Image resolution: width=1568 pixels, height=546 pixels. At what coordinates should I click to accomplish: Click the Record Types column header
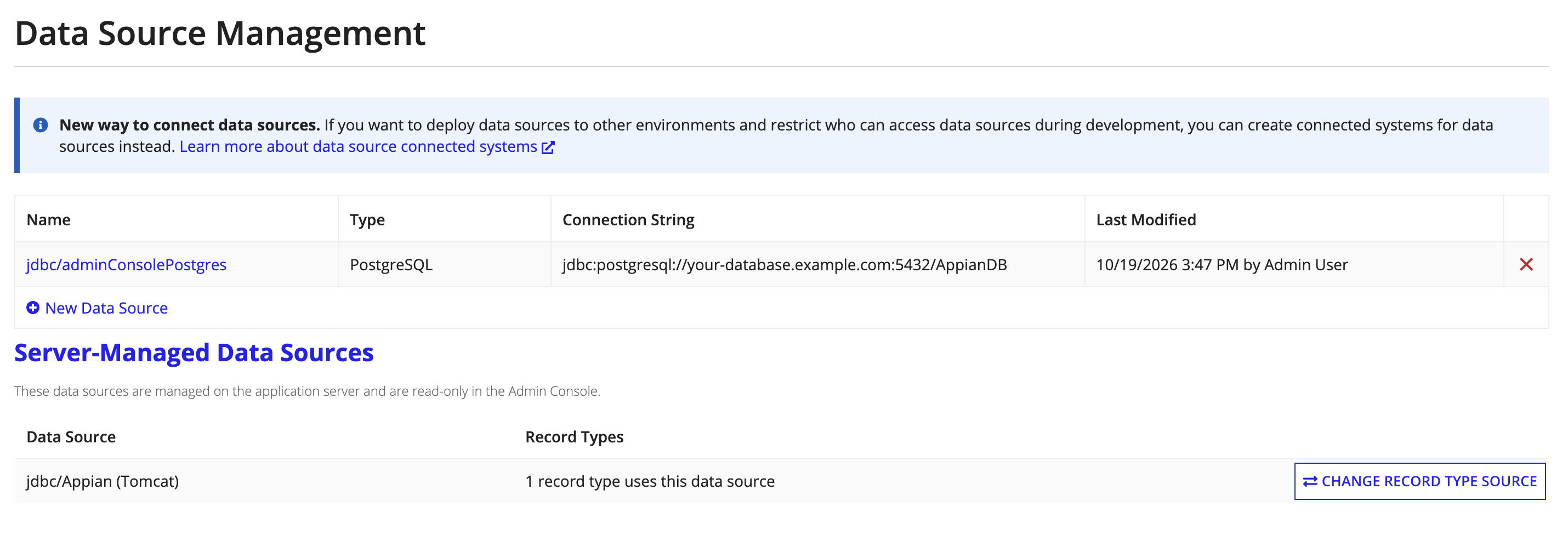pyautogui.click(x=574, y=437)
